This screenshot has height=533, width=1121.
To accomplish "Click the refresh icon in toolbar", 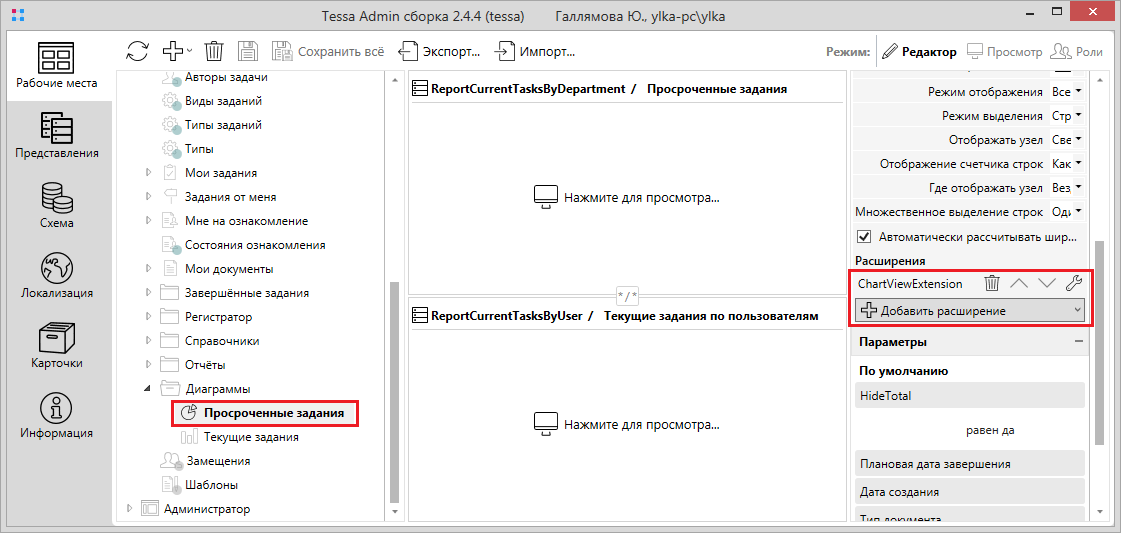I will pos(137,51).
